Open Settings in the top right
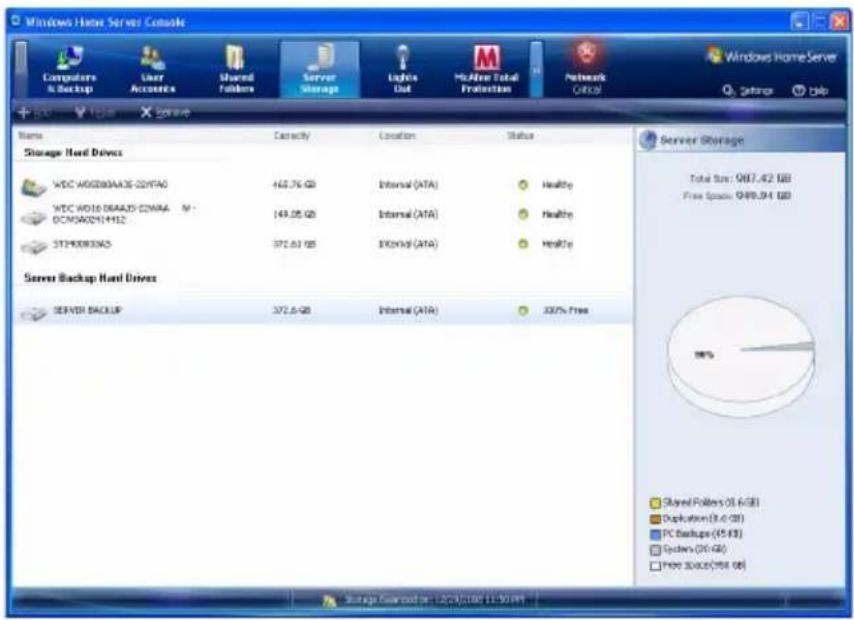 pyautogui.click(x=748, y=91)
